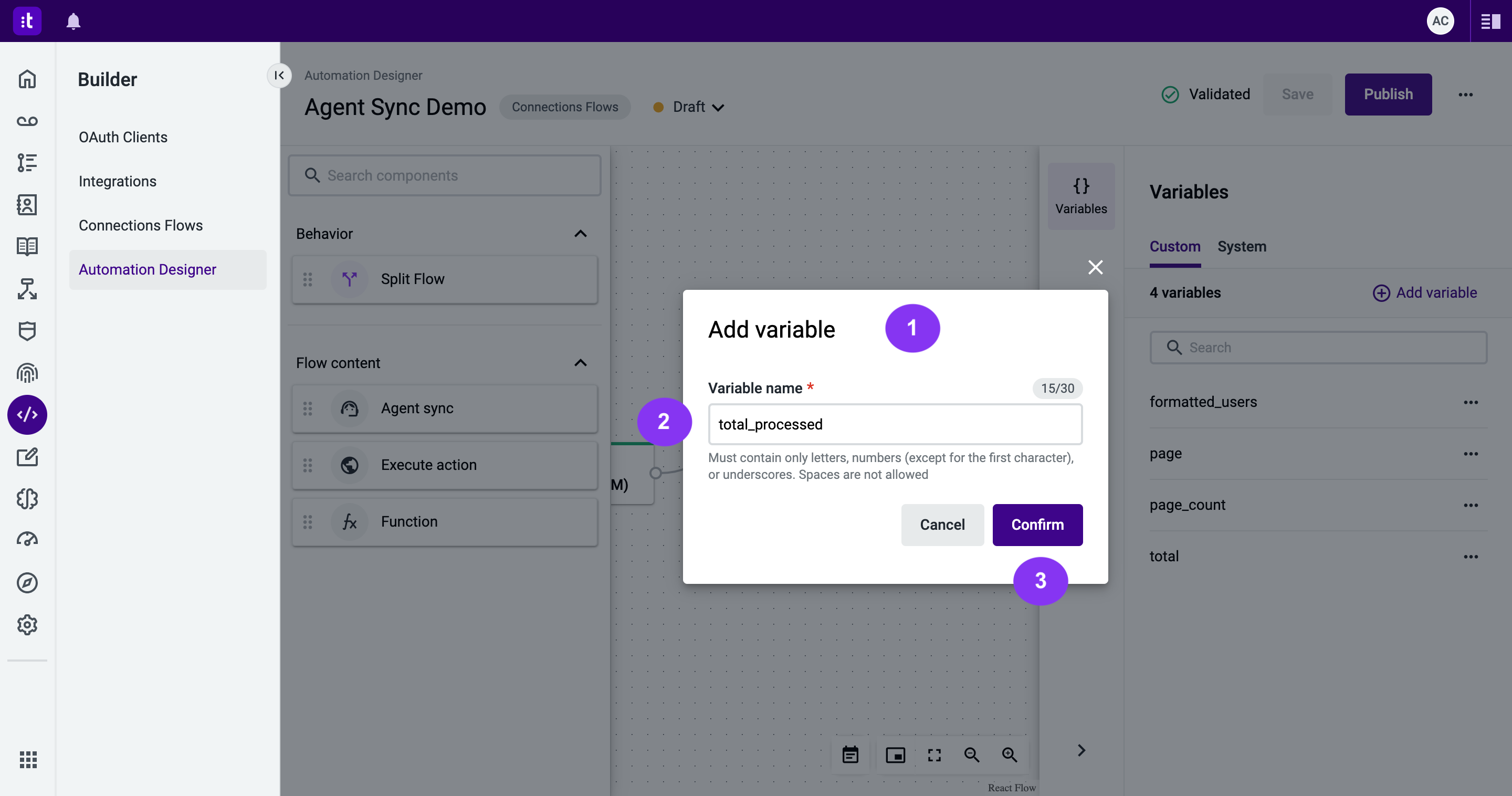
Task: Click Add variable button in Variables panel
Action: [1424, 293]
